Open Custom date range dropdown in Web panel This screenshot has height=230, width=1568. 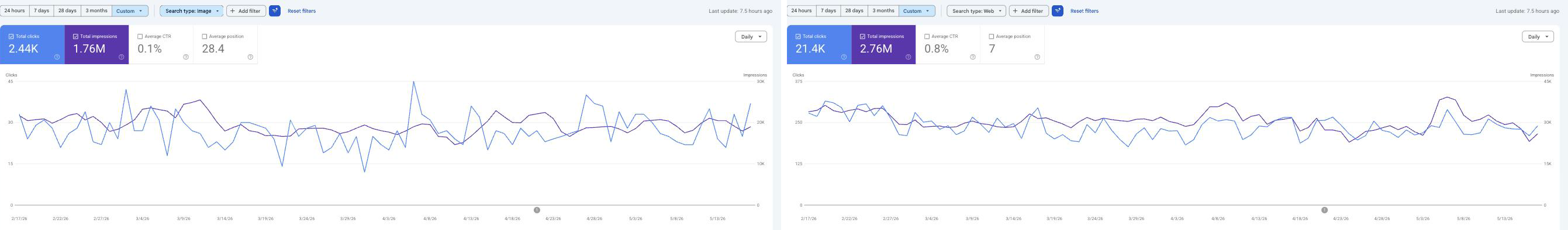pos(917,11)
